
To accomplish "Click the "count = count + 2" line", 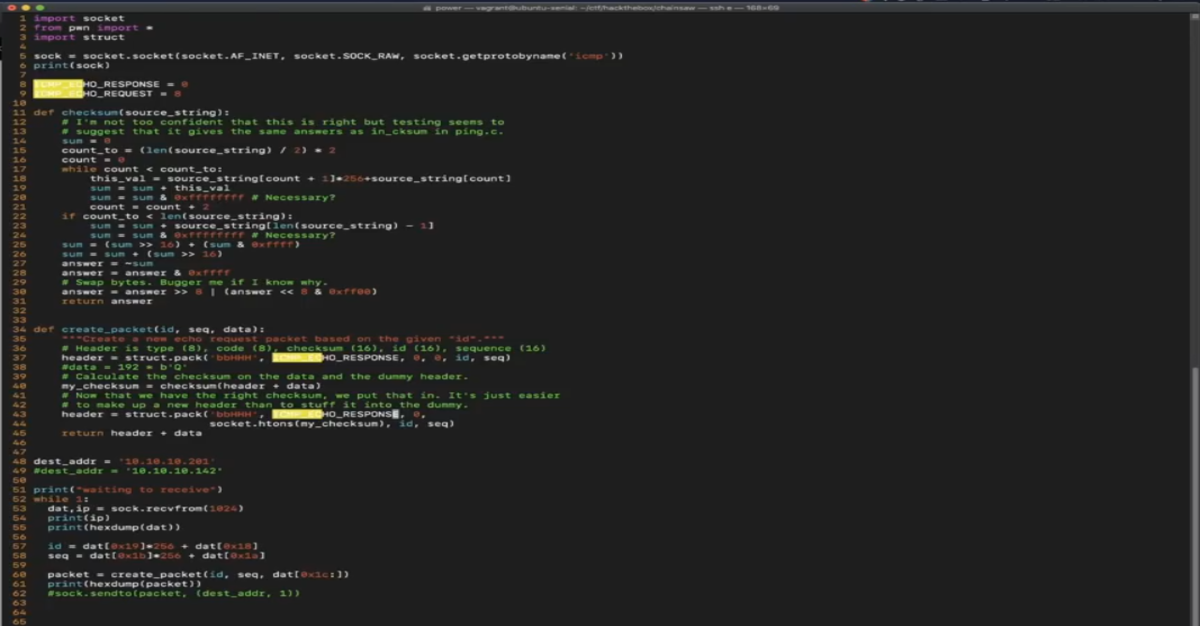I will (149, 207).
